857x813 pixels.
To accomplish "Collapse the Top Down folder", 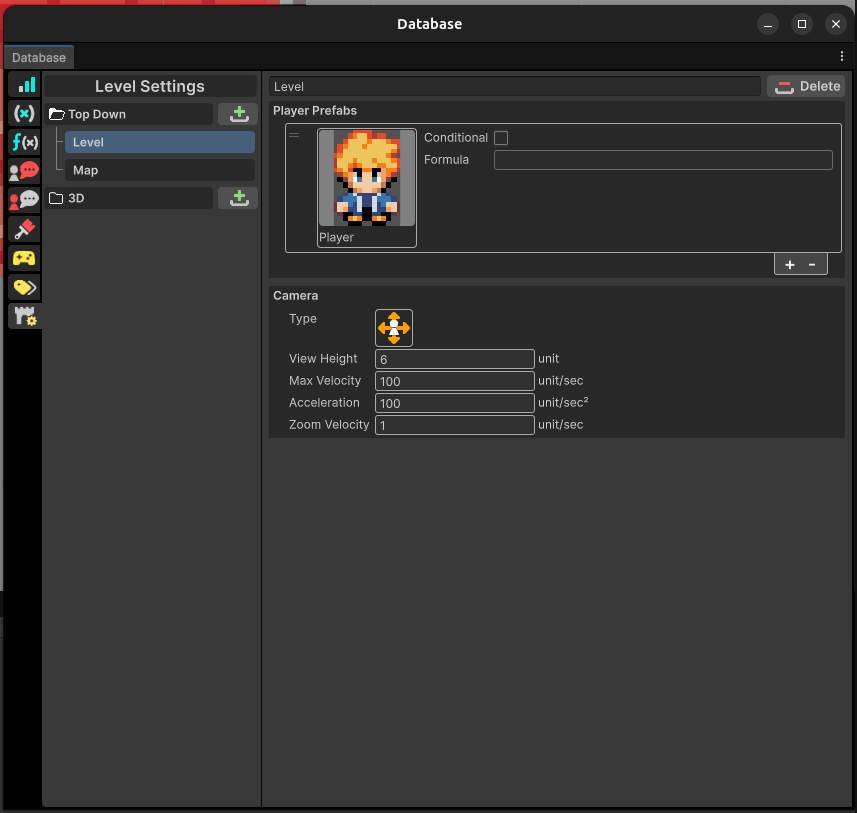I will point(57,114).
